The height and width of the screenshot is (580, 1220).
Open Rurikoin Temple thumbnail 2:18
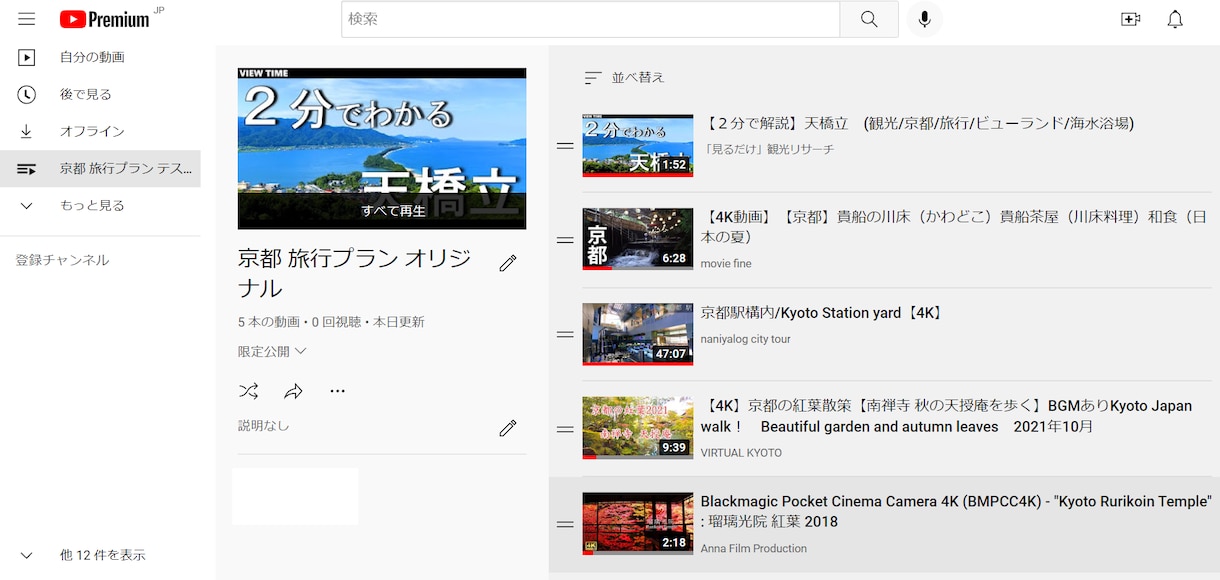pos(638,523)
